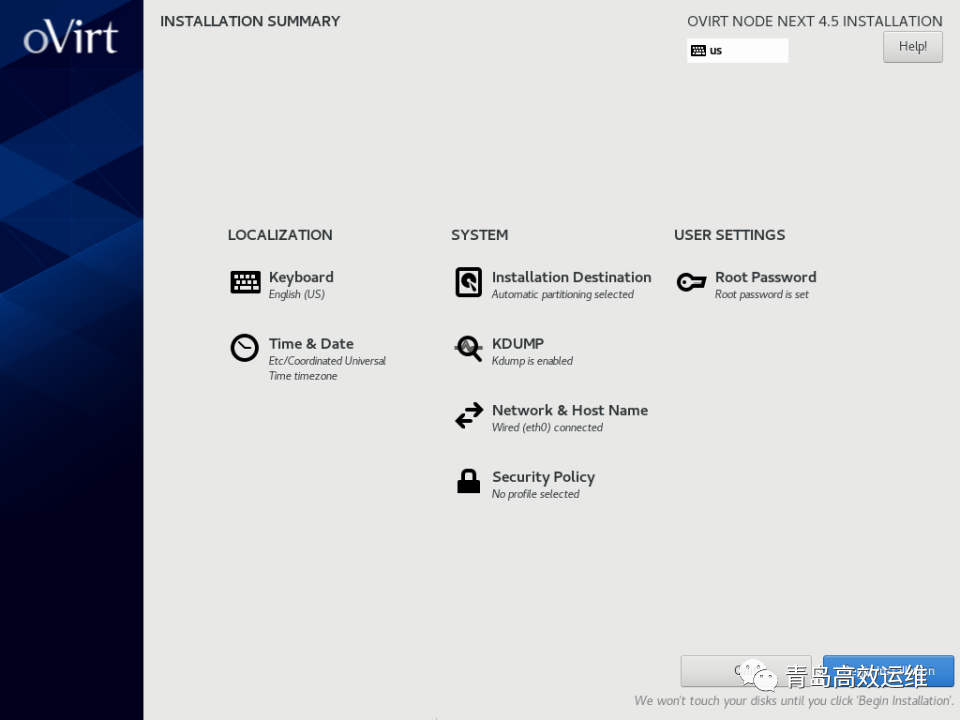The width and height of the screenshot is (960, 720).
Task: Click the Help! button
Action: pyautogui.click(x=912, y=47)
